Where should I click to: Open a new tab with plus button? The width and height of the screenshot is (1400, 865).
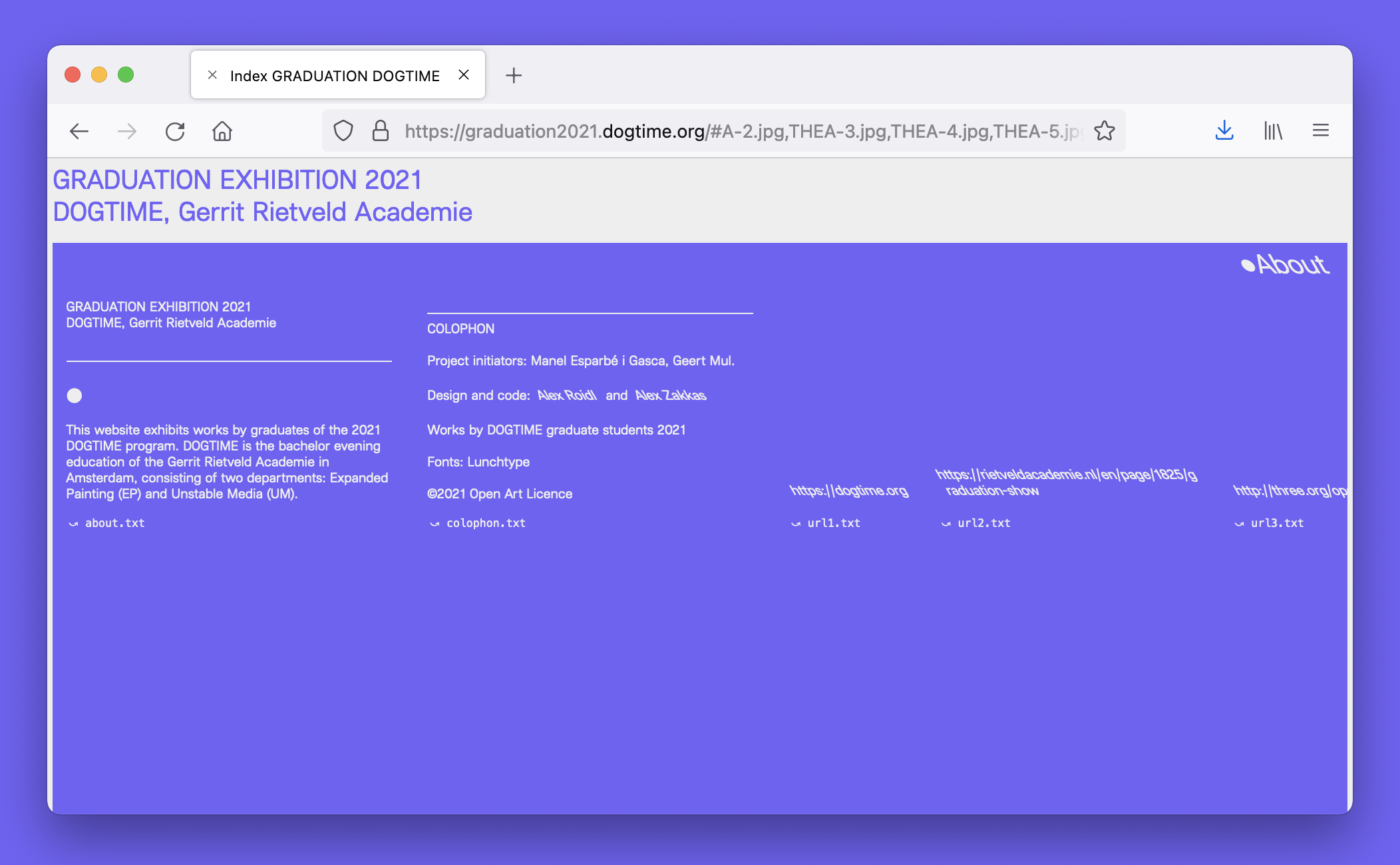click(514, 75)
